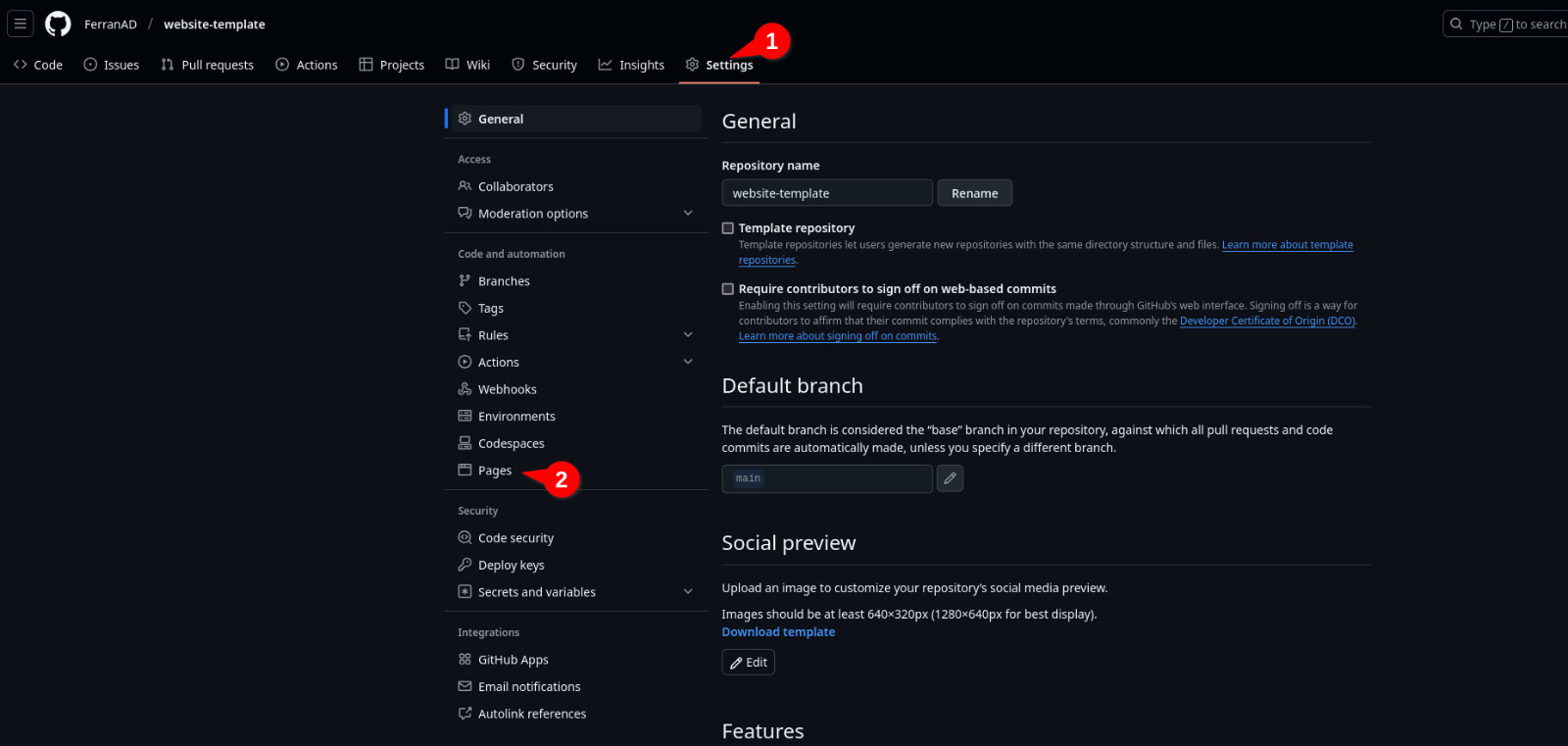Click the GitHub Octocat logo
This screenshot has height=746, width=1568.
pyautogui.click(x=59, y=24)
